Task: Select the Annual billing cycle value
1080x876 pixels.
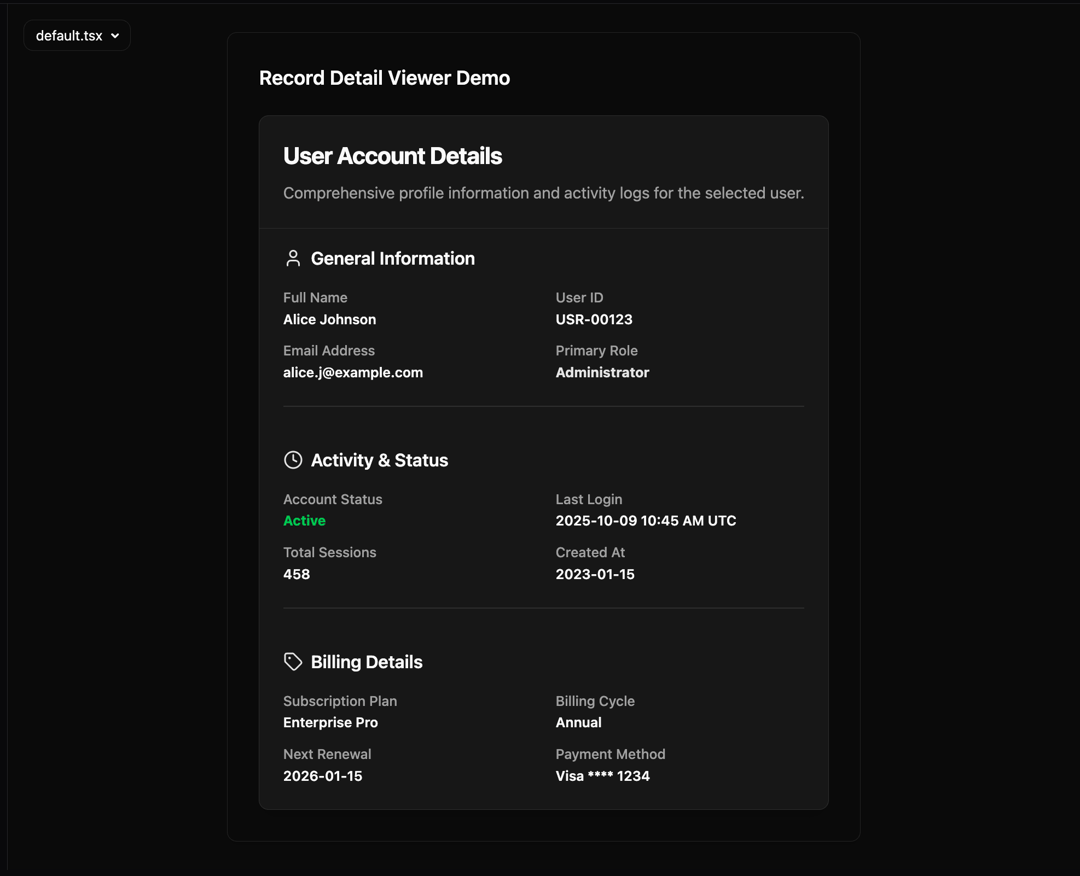Action: [x=579, y=722]
